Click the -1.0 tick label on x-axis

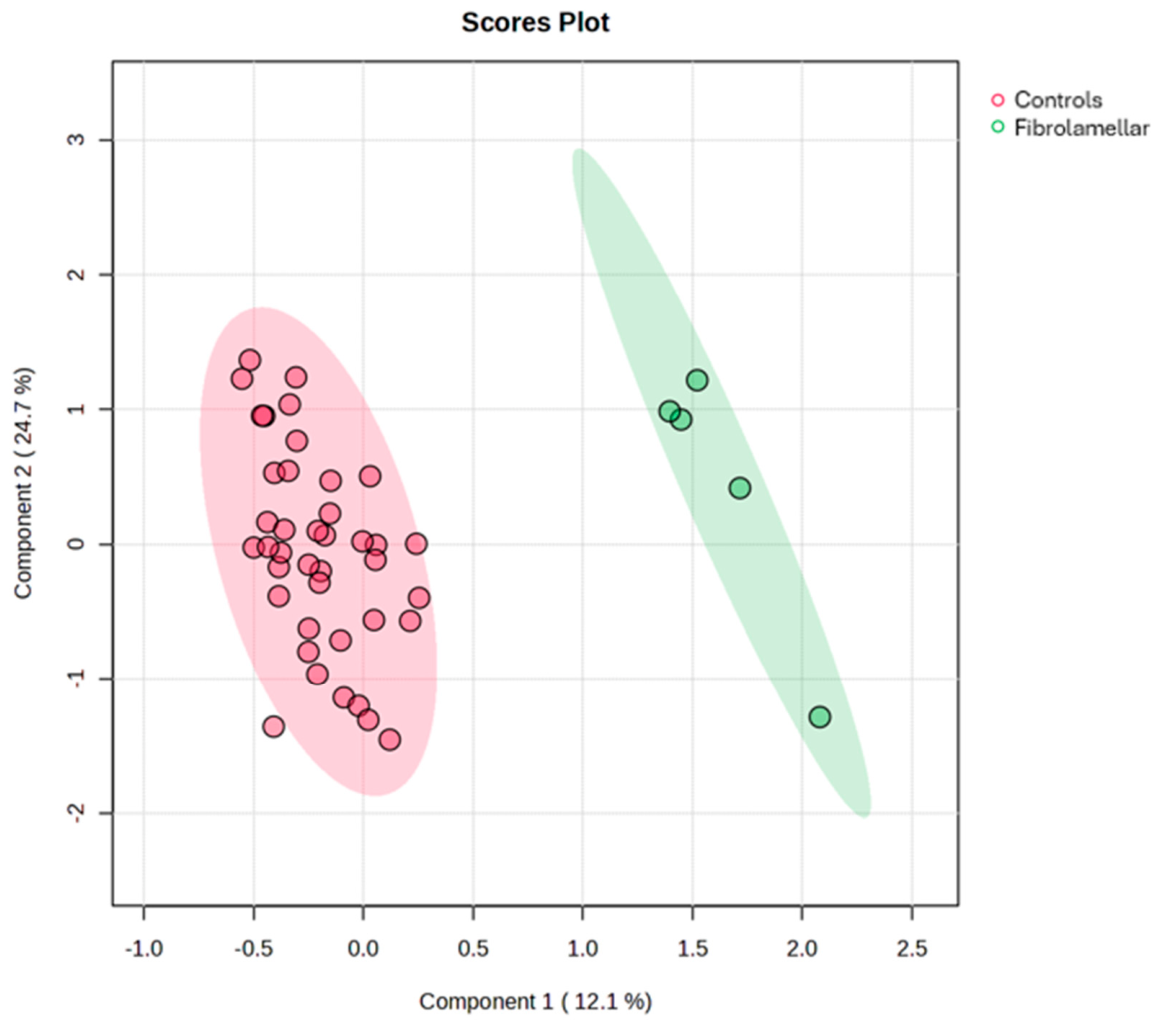144,949
